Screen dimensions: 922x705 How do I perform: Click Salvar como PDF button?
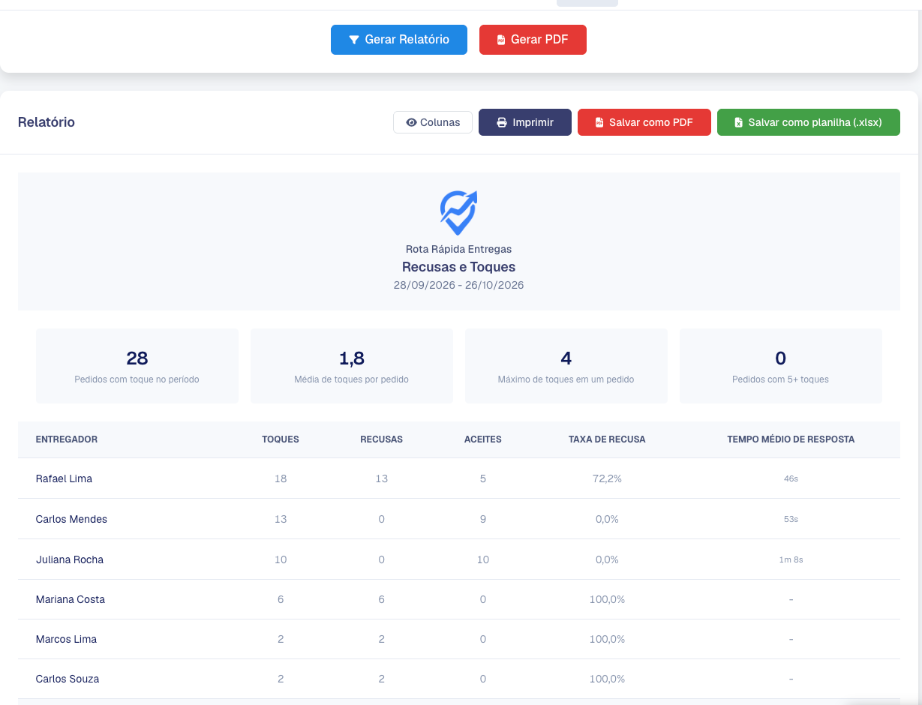coord(644,122)
